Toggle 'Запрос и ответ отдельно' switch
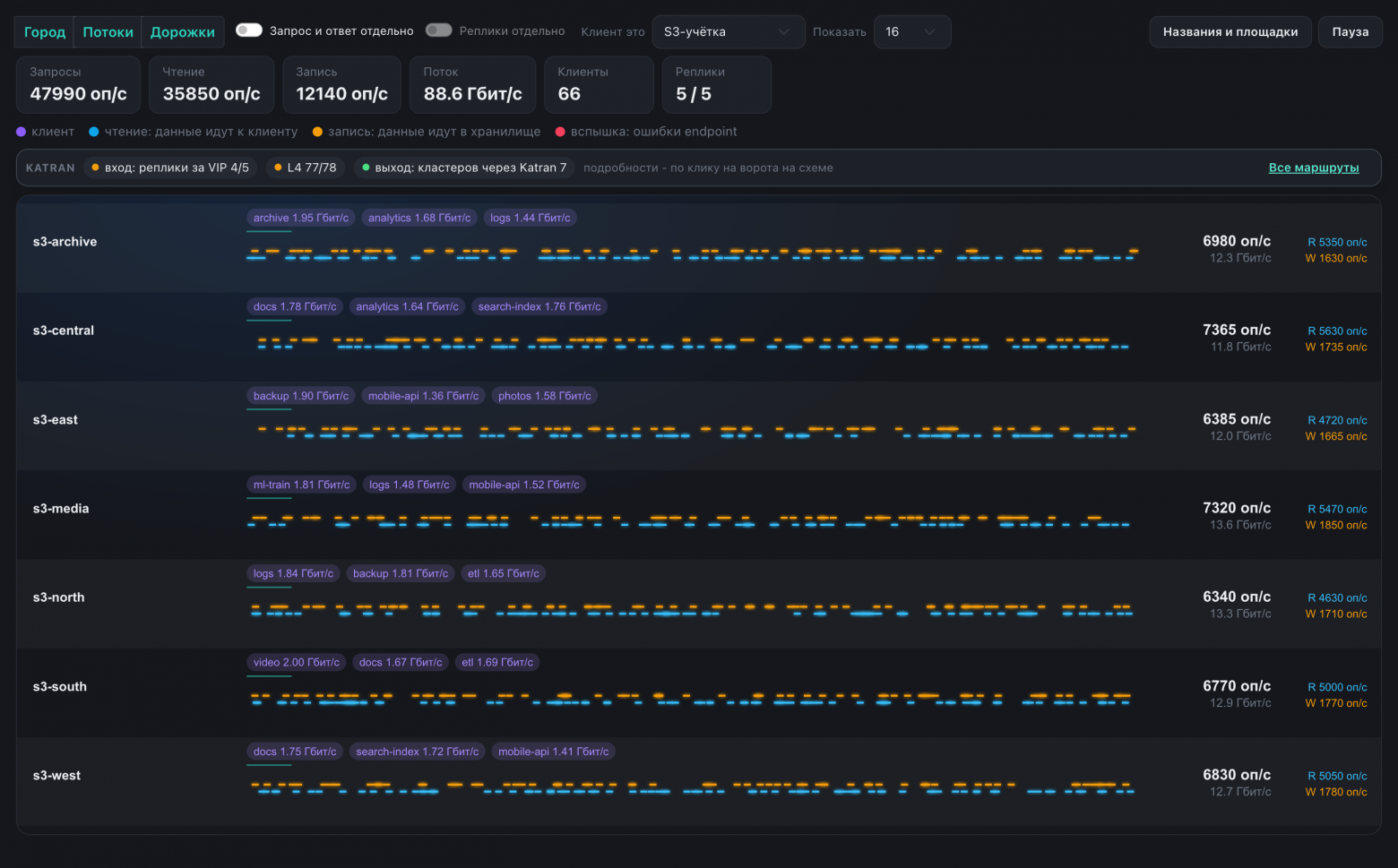The width and height of the screenshot is (1398, 868). (248, 30)
